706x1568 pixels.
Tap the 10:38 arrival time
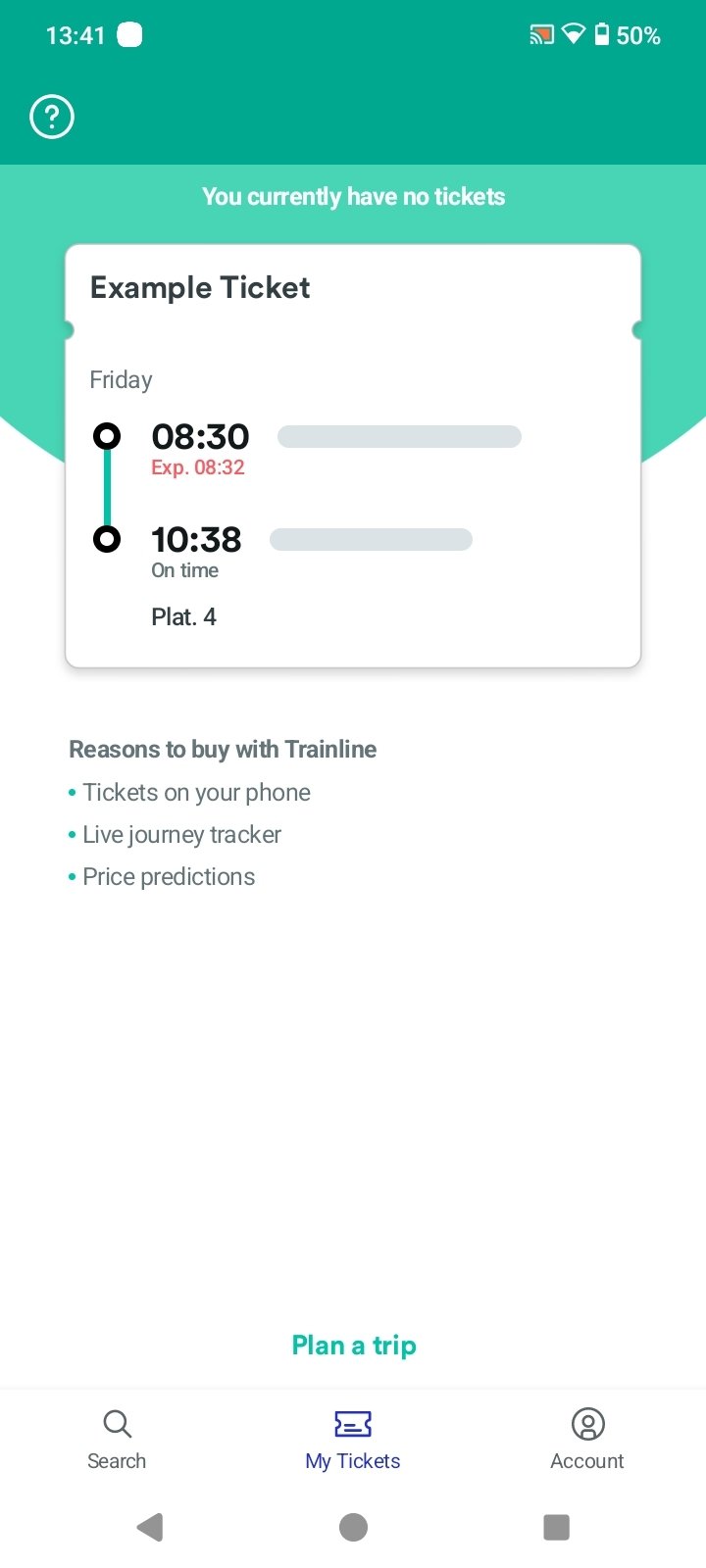tap(196, 539)
